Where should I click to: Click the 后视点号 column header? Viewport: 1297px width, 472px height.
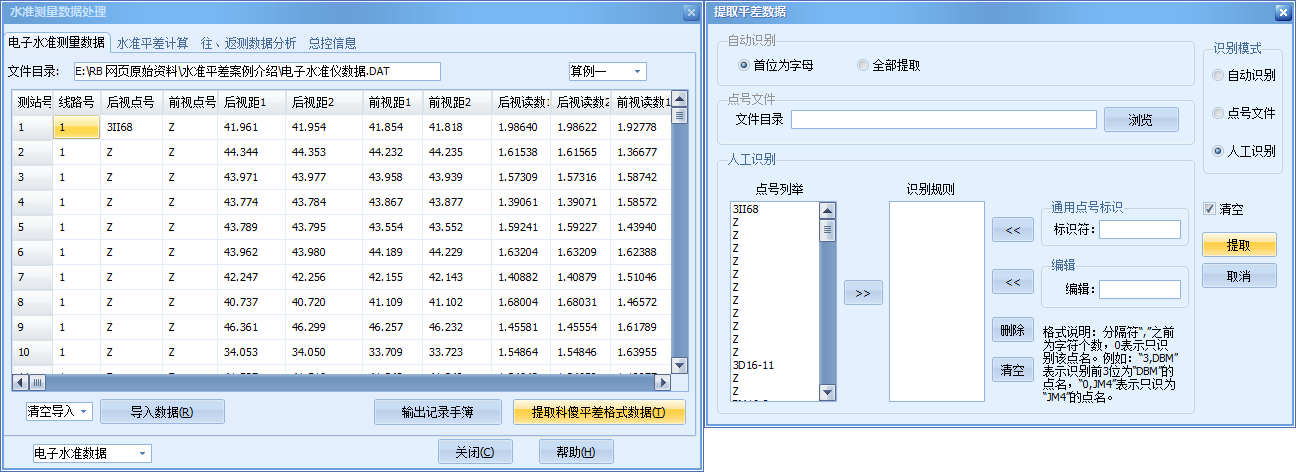132,102
